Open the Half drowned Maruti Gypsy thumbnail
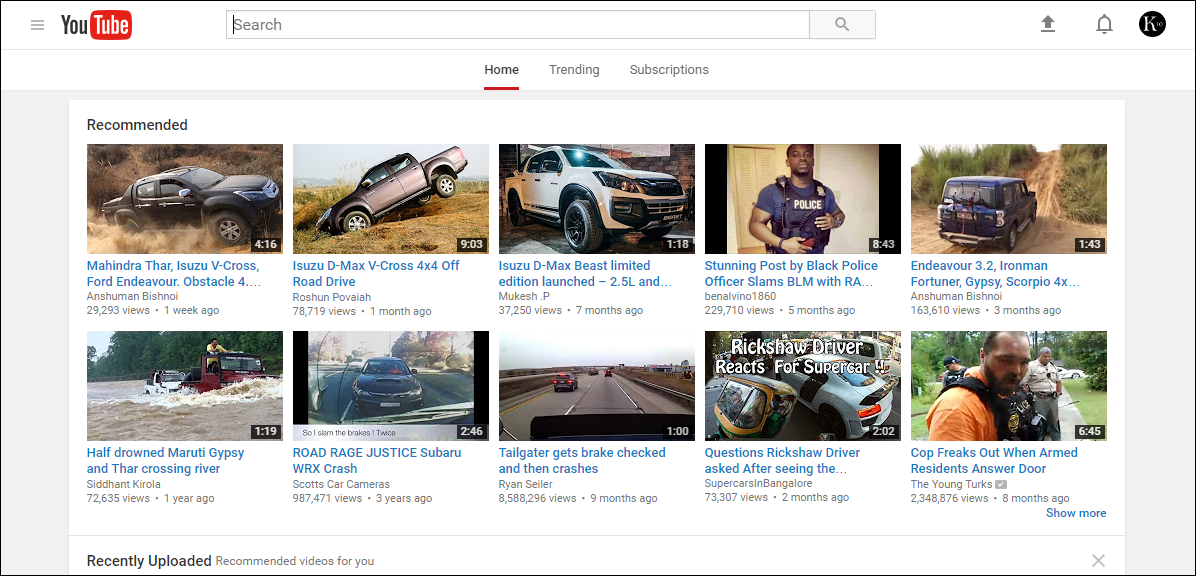 click(185, 386)
